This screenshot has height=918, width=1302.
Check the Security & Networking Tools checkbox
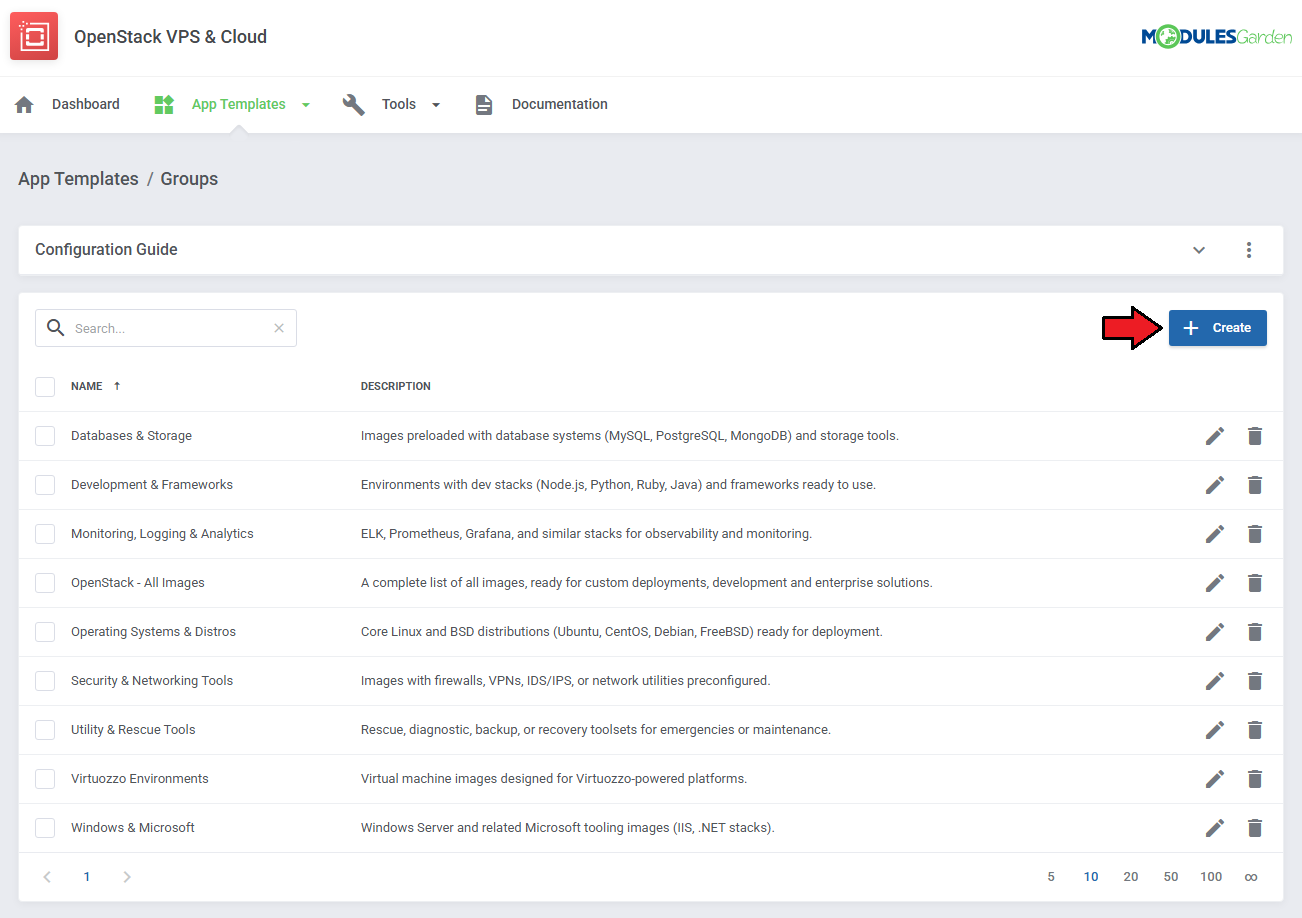click(45, 681)
